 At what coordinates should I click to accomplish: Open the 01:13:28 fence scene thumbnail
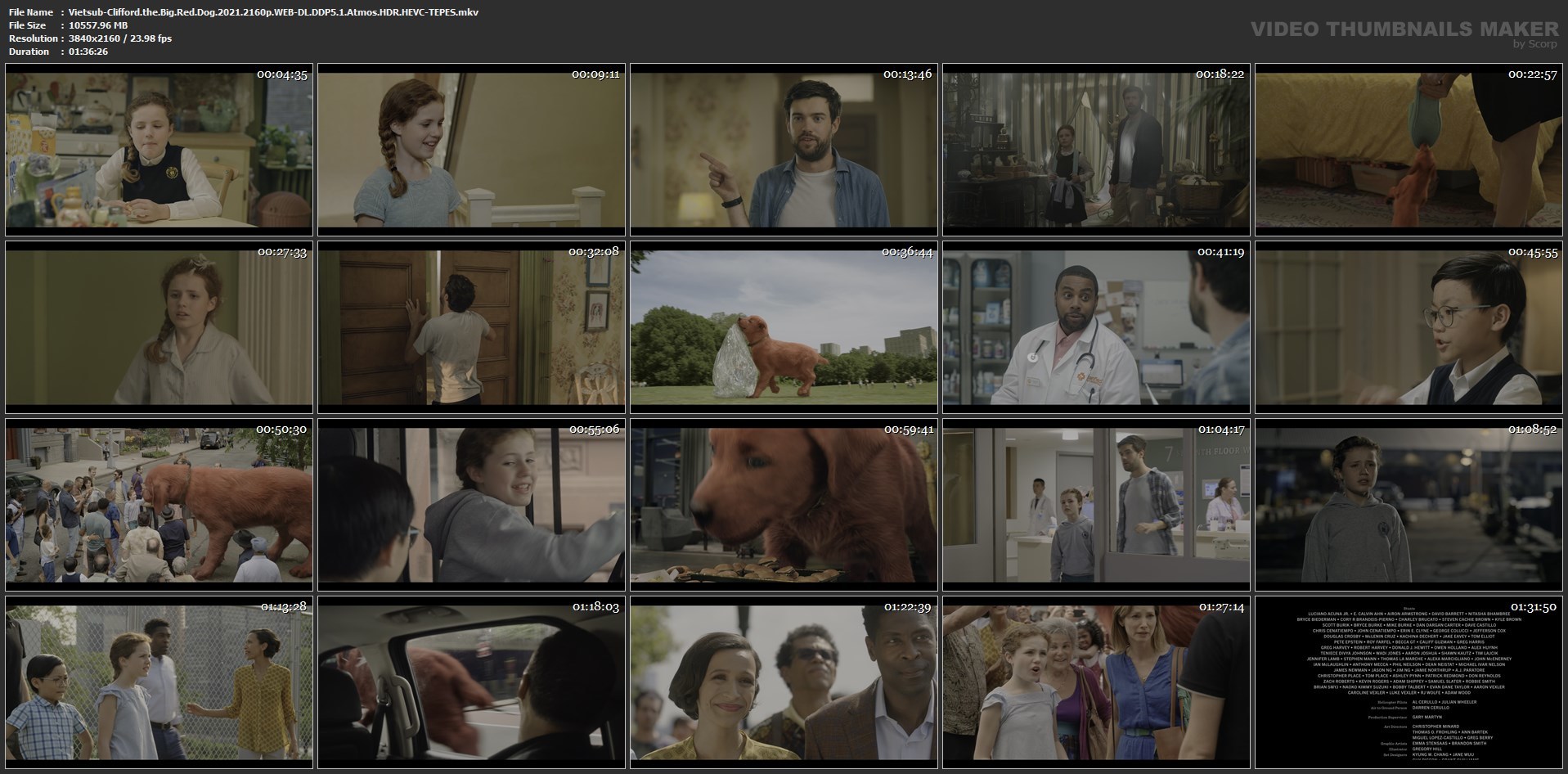[159, 682]
